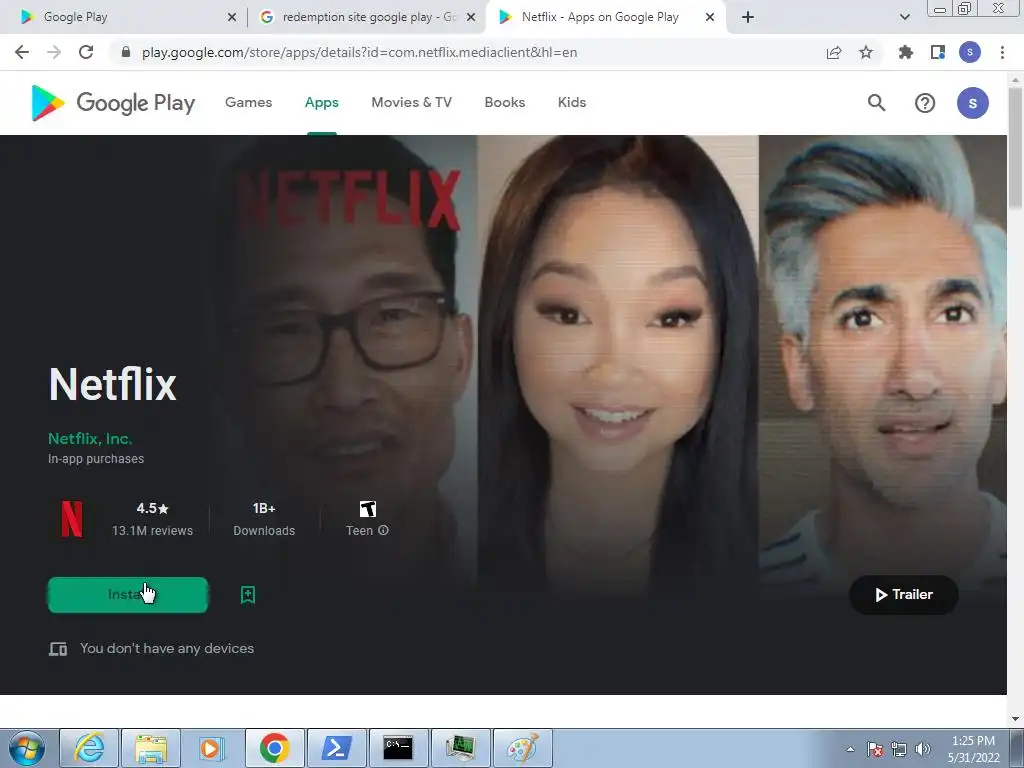Open Chrome extensions puzzle icon
The width and height of the screenshot is (1024, 768).
[x=905, y=52]
